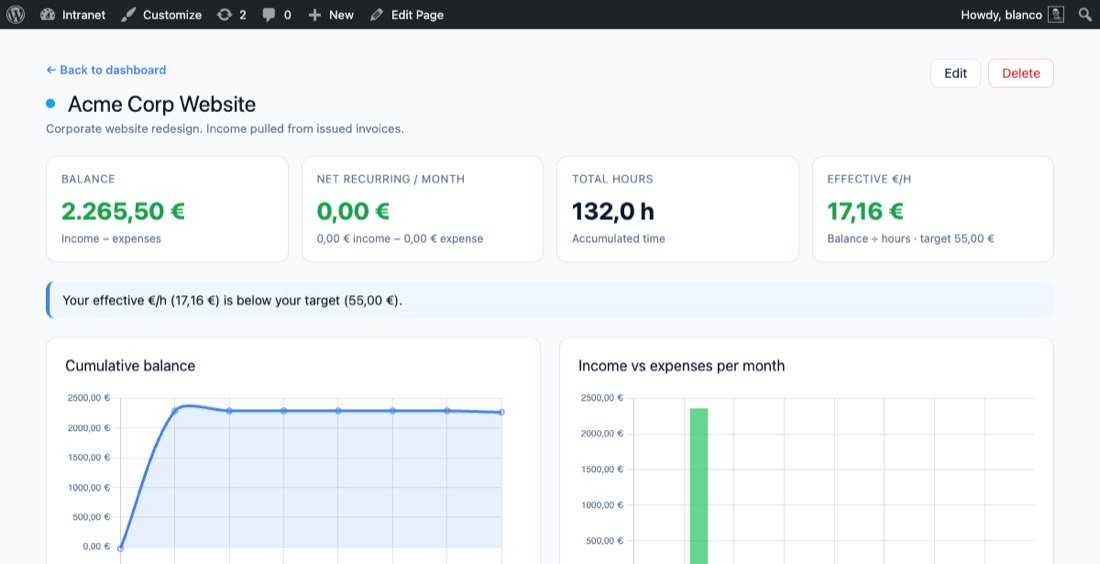
Task: Open the WordPress logo menu
Action: [15, 15]
